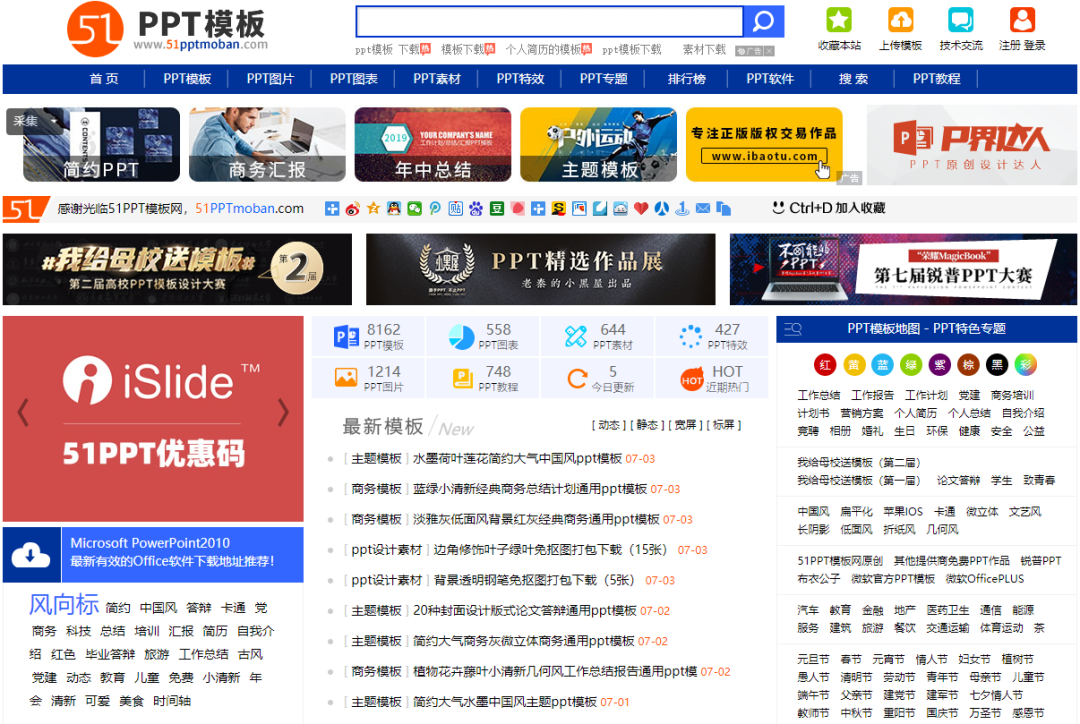The height and width of the screenshot is (724, 1080).
Task: Share via the QQ penguin icon
Action: tap(394, 209)
